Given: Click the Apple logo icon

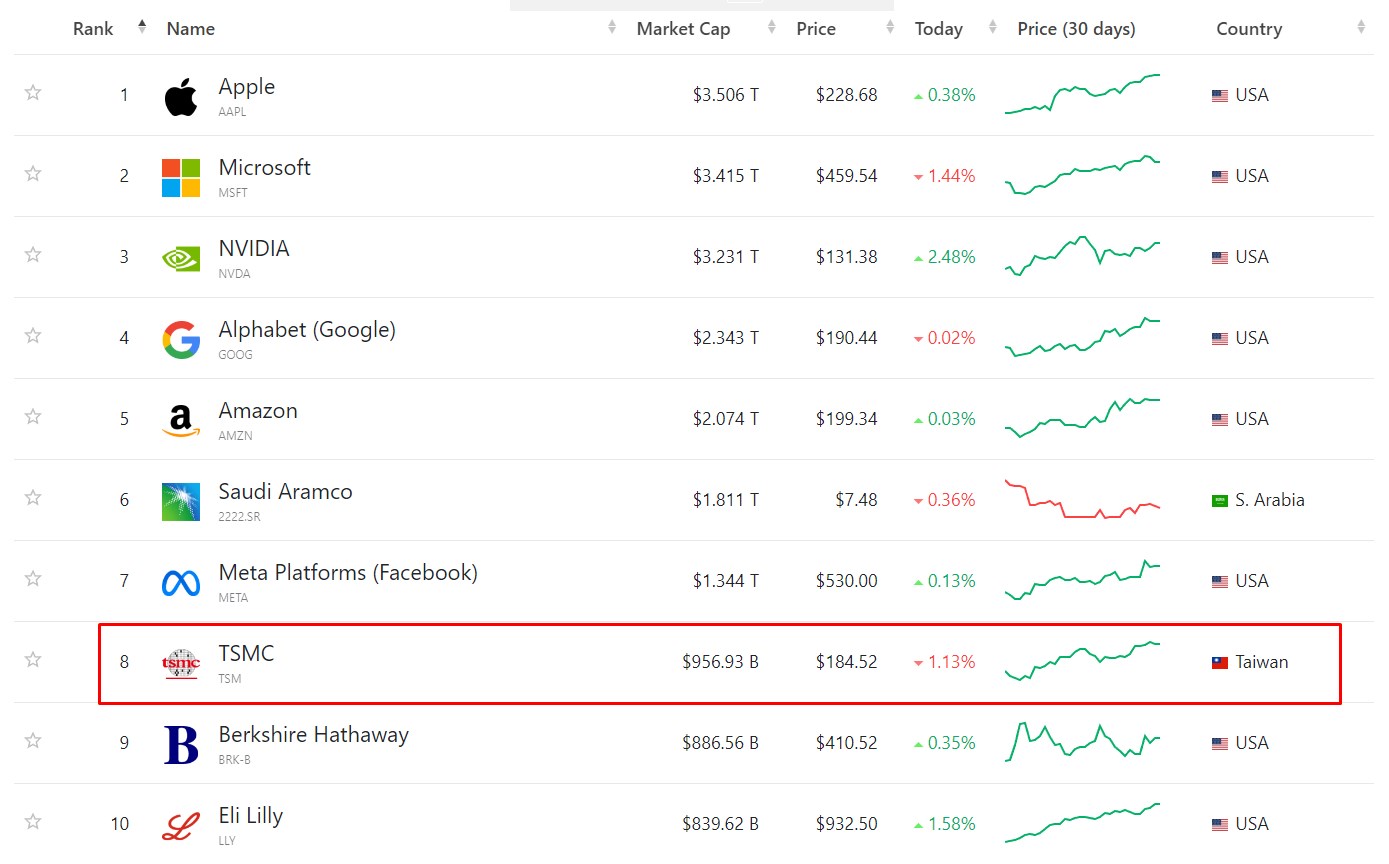Looking at the screenshot, I should 181,97.
